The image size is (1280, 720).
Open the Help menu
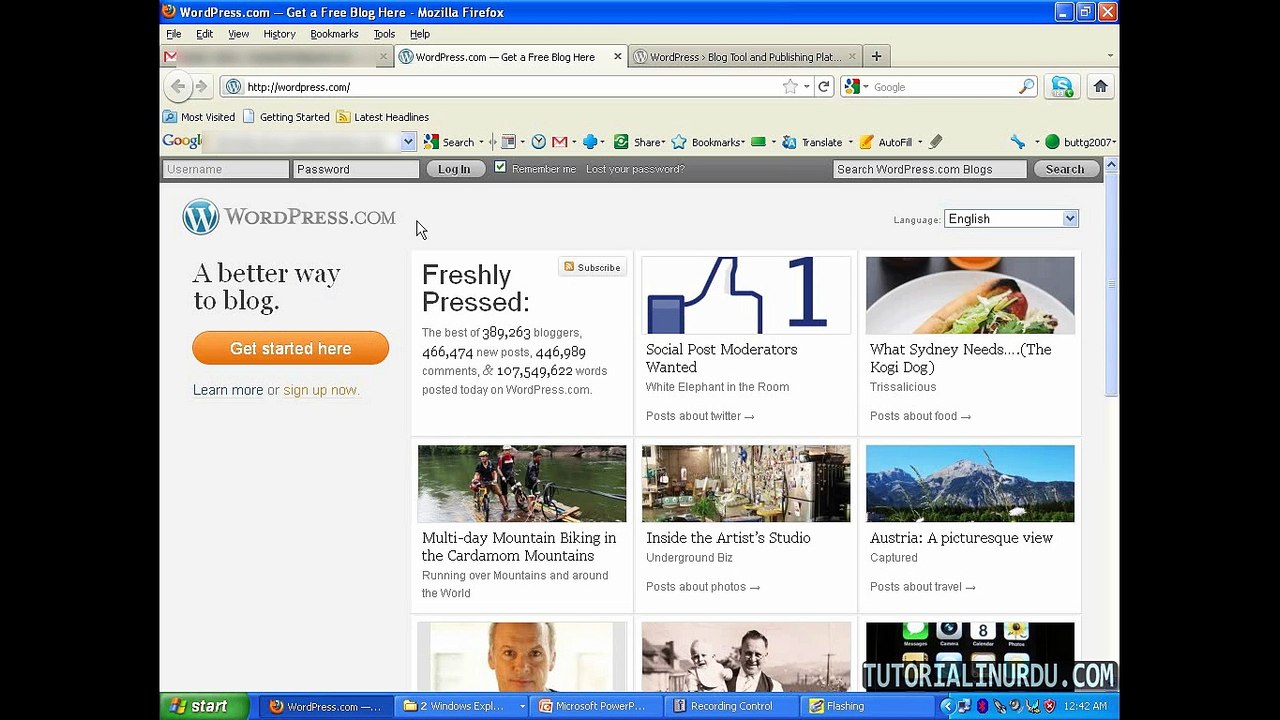(420, 34)
